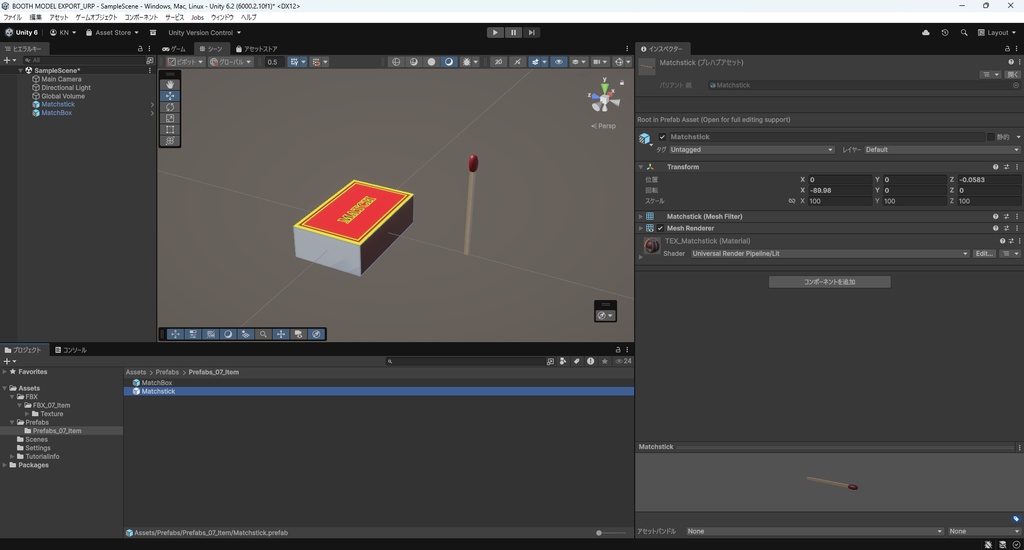Toggle scene audio icon
1024x550 pixels.
(517, 62)
